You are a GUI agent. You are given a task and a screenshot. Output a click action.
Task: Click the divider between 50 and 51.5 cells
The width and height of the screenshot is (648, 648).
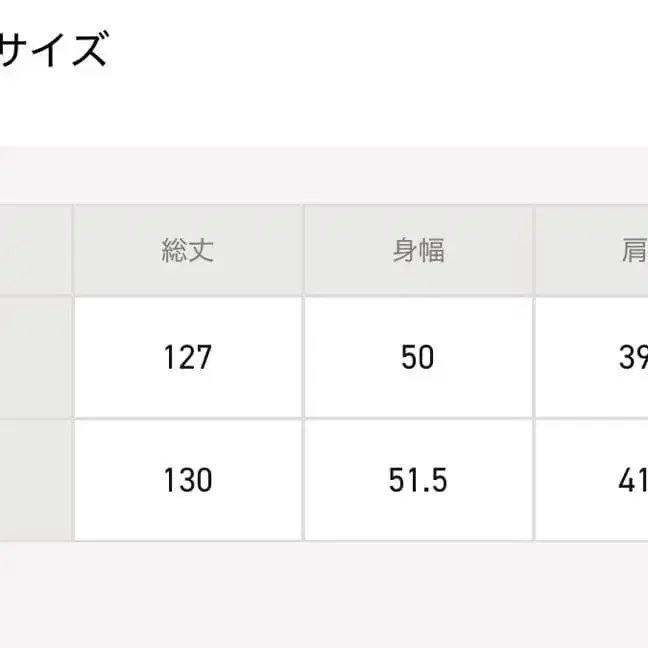coord(418,418)
